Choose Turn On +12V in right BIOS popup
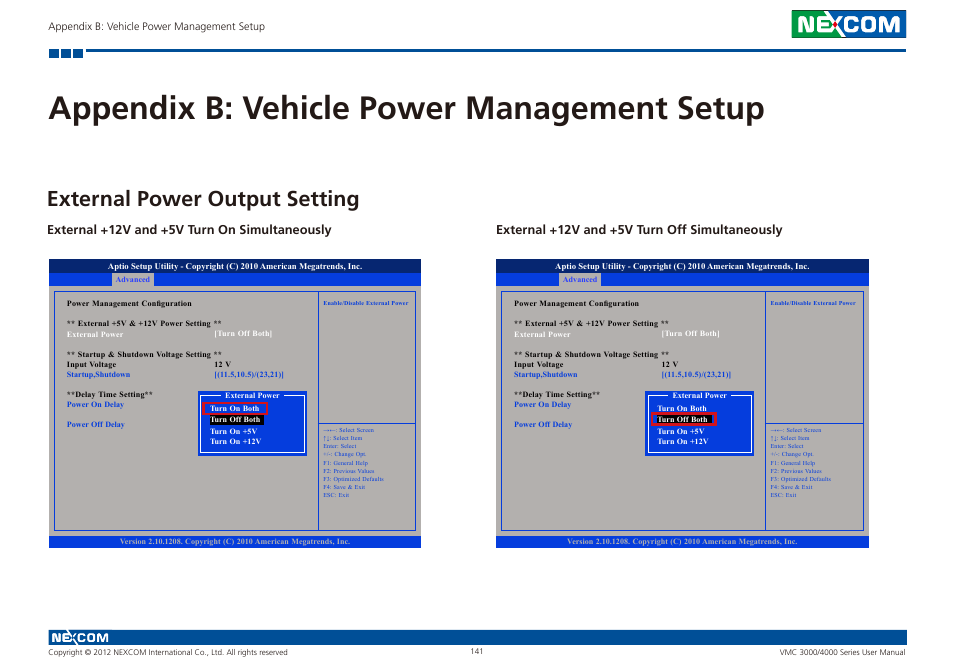This screenshot has height=672, width=954. pyautogui.click(x=683, y=442)
